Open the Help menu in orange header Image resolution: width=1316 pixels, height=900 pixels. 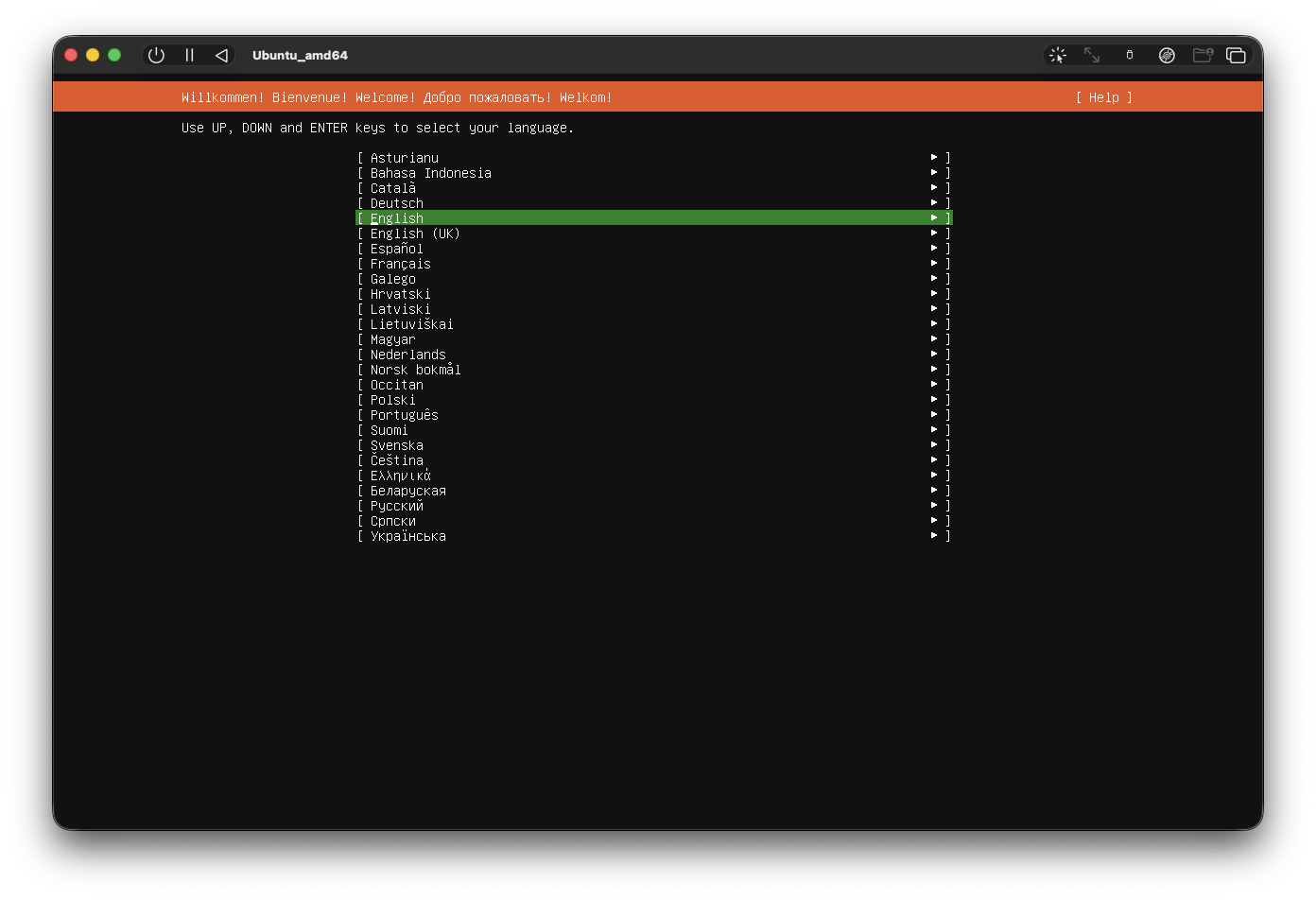[x=1103, y=97]
